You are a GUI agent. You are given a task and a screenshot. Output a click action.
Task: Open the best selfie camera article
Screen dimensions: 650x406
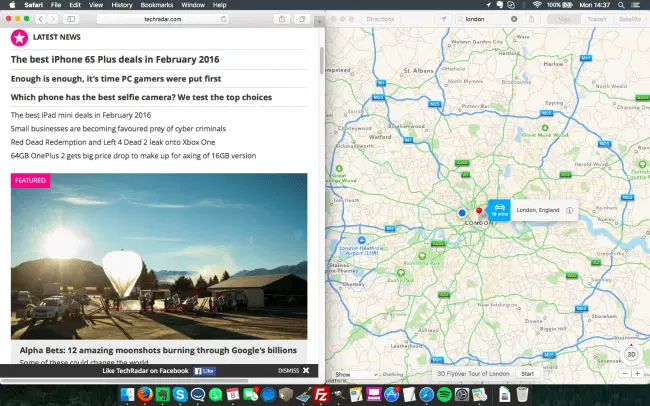click(x=141, y=97)
